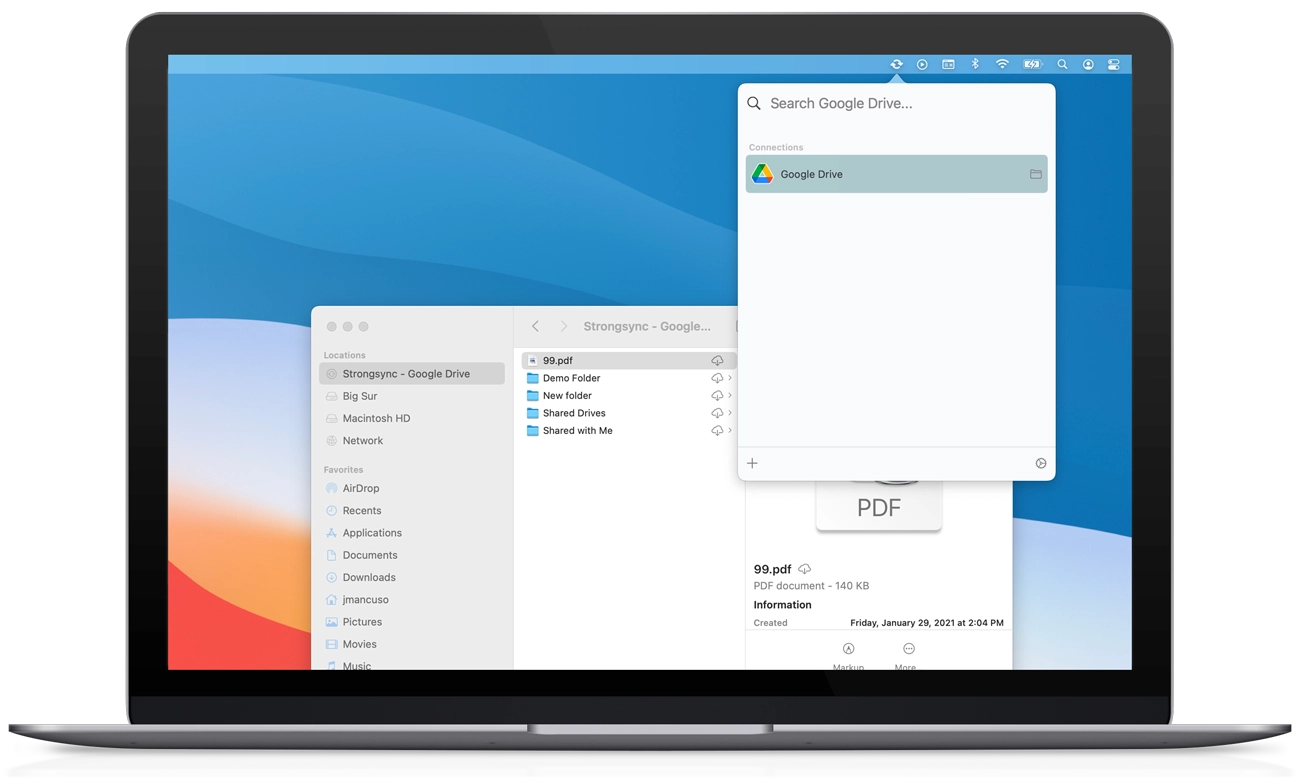Click the More button in preview pane

click(x=907, y=657)
